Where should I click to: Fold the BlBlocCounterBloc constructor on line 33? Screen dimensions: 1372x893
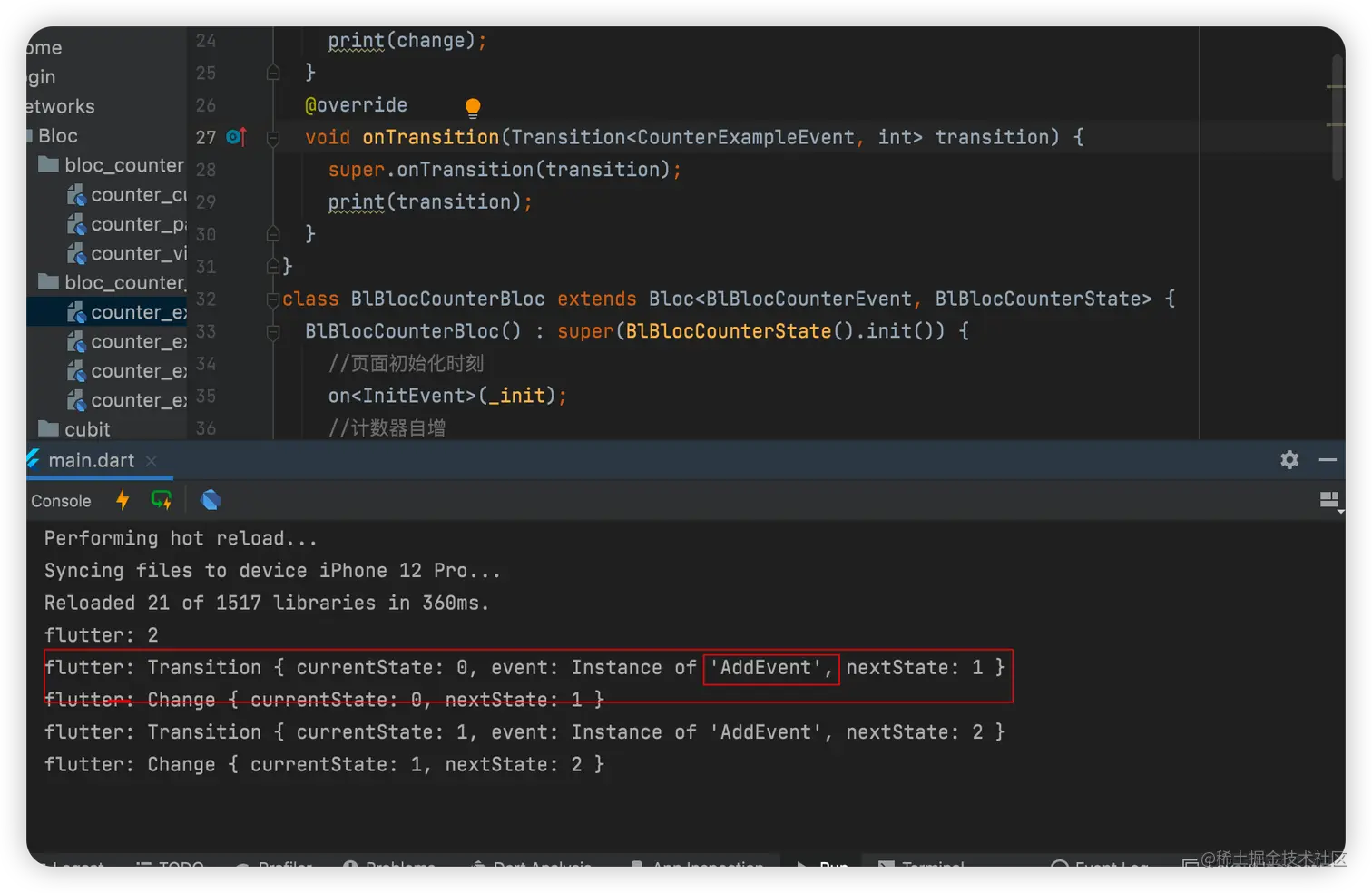(273, 332)
